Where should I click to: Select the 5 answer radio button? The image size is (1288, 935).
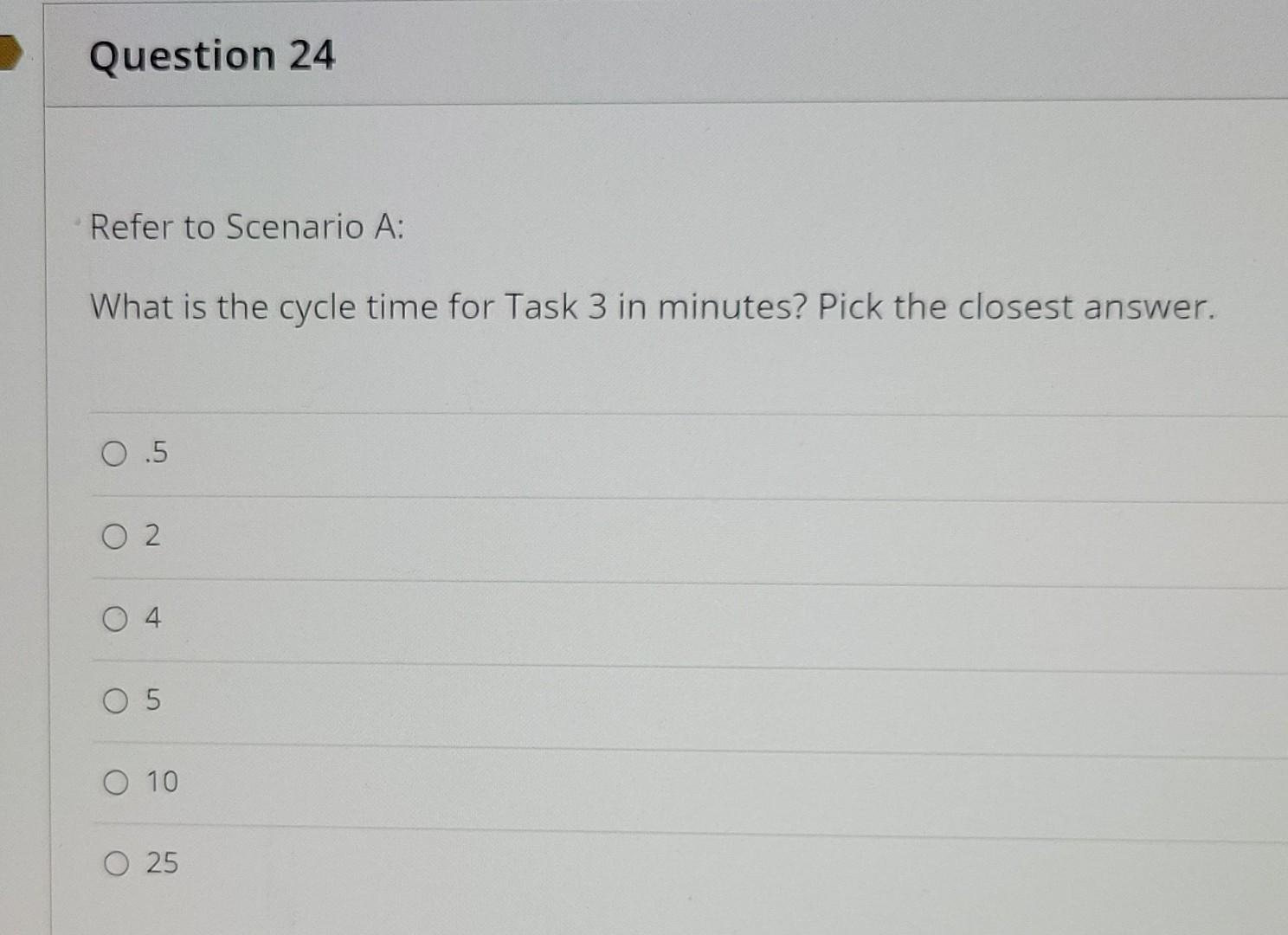113,700
